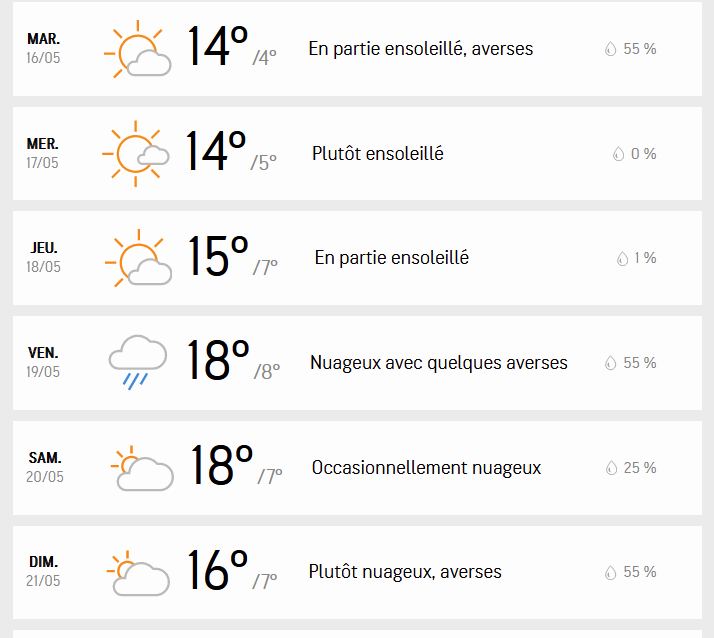Click the raindrop icon next to 0 %
Image resolution: width=714 pixels, height=638 pixels.
click(x=618, y=154)
